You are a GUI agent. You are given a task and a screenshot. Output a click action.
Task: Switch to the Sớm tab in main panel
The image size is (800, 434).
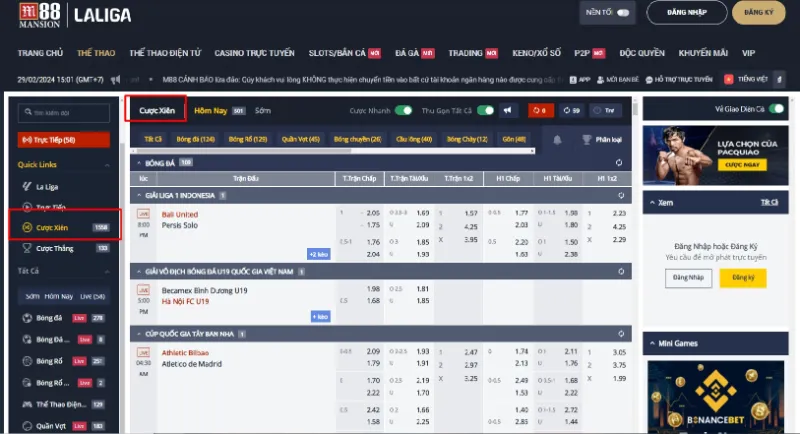[263, 111]
